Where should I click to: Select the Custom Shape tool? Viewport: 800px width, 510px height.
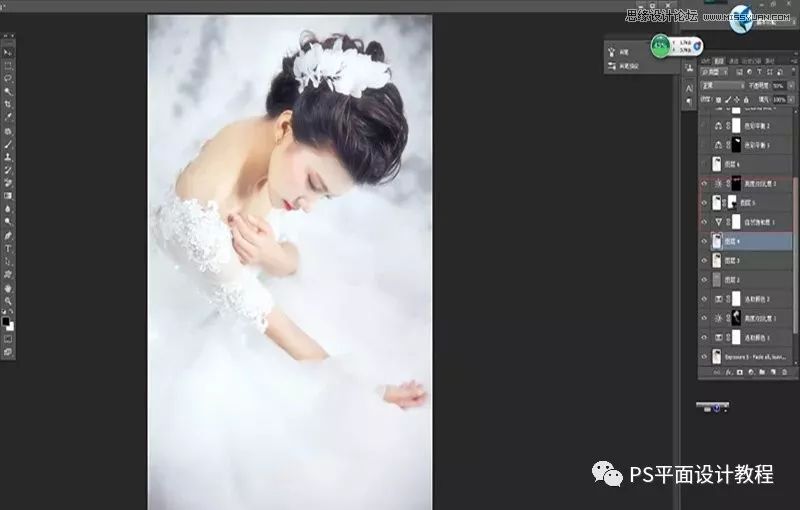[x=8, y=274]
